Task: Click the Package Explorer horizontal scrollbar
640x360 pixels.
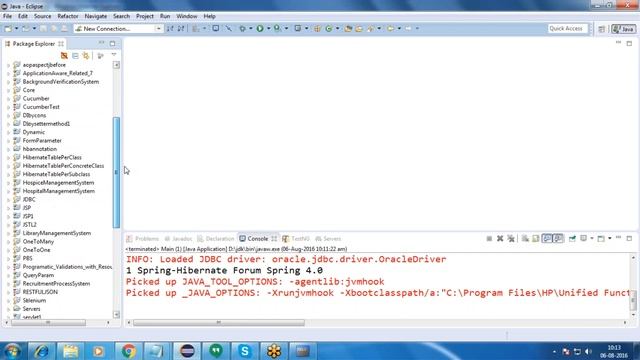Action: 48,322
